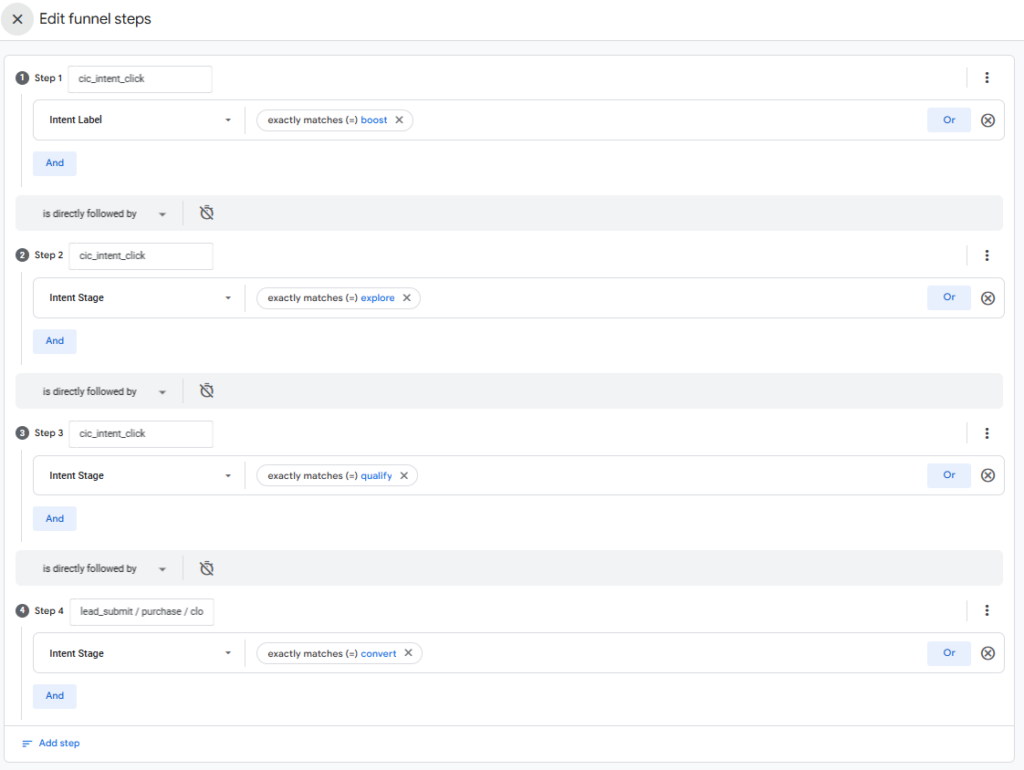Edit the Step 4 name input field
The image size is (1024, 770).
point(141,611)
